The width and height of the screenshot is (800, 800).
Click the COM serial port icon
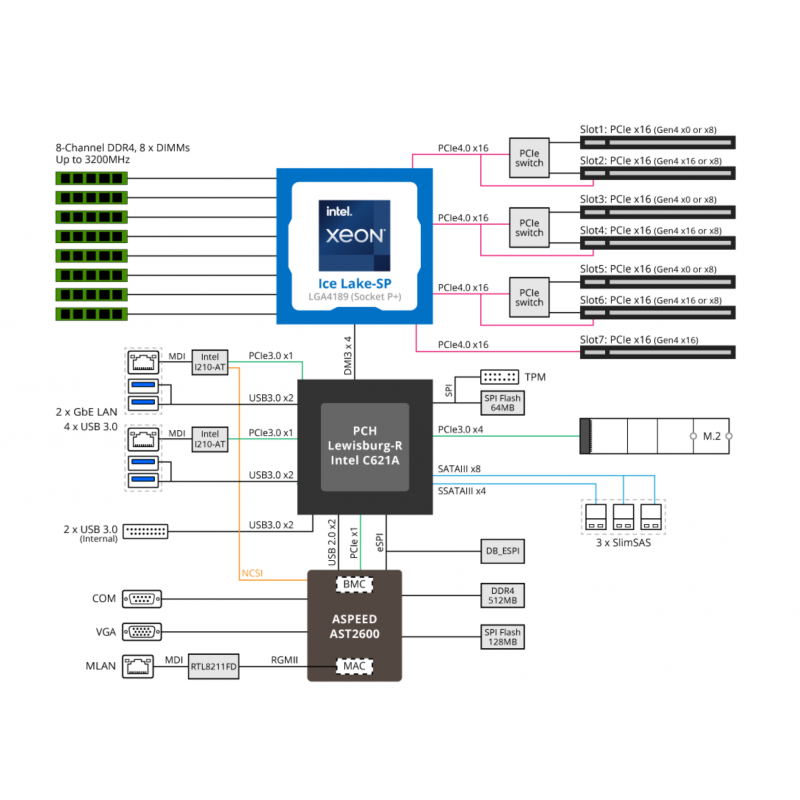pos(142,599)
